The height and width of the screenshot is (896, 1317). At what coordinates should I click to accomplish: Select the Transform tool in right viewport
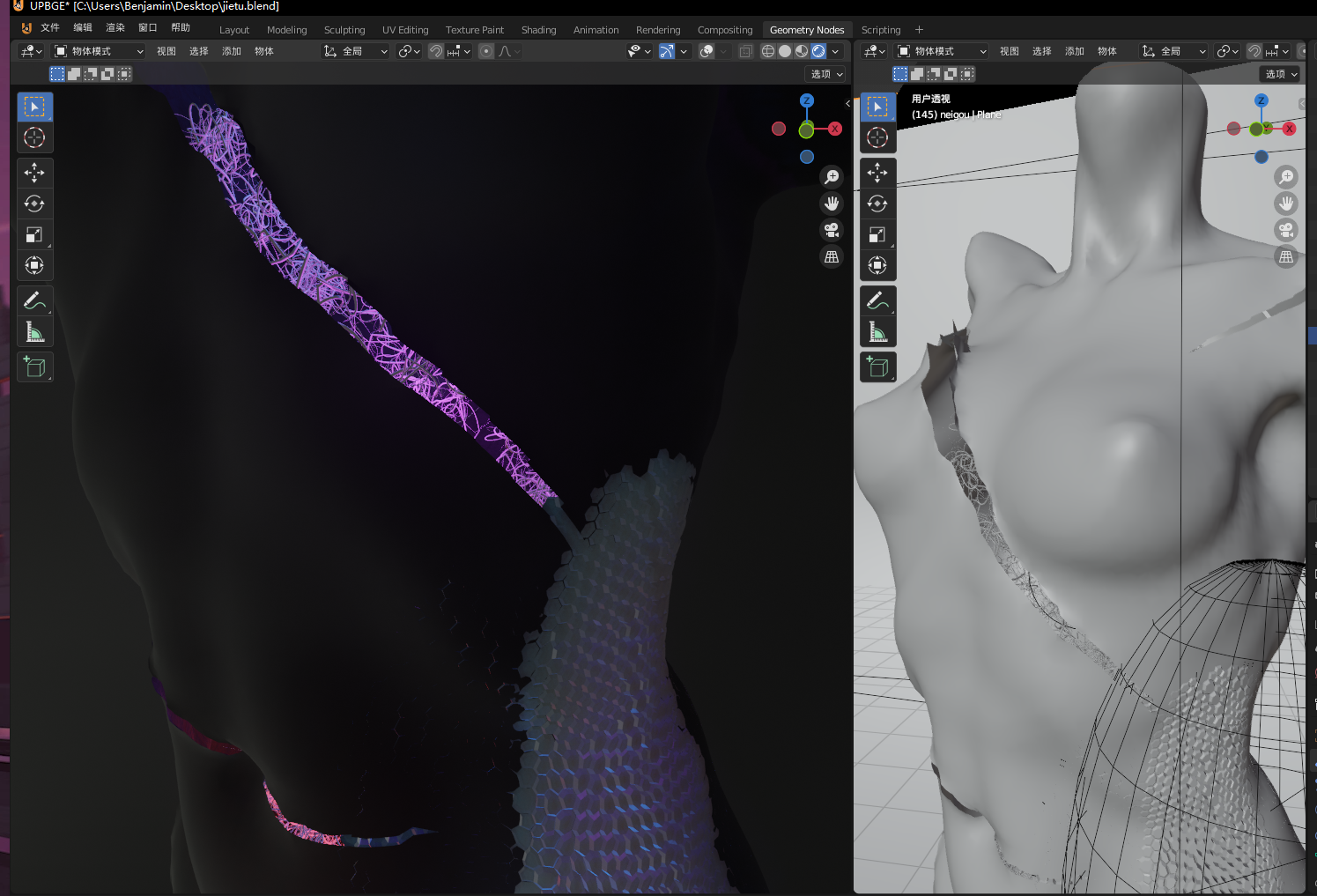(877, 265)
